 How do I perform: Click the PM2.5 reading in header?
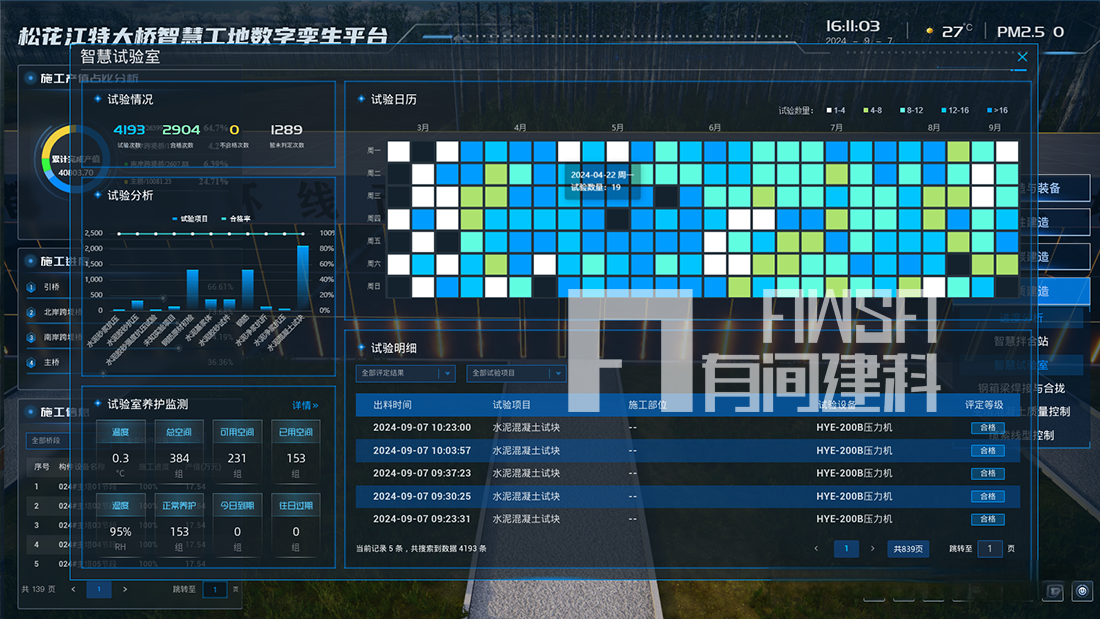coord(1031,32)
